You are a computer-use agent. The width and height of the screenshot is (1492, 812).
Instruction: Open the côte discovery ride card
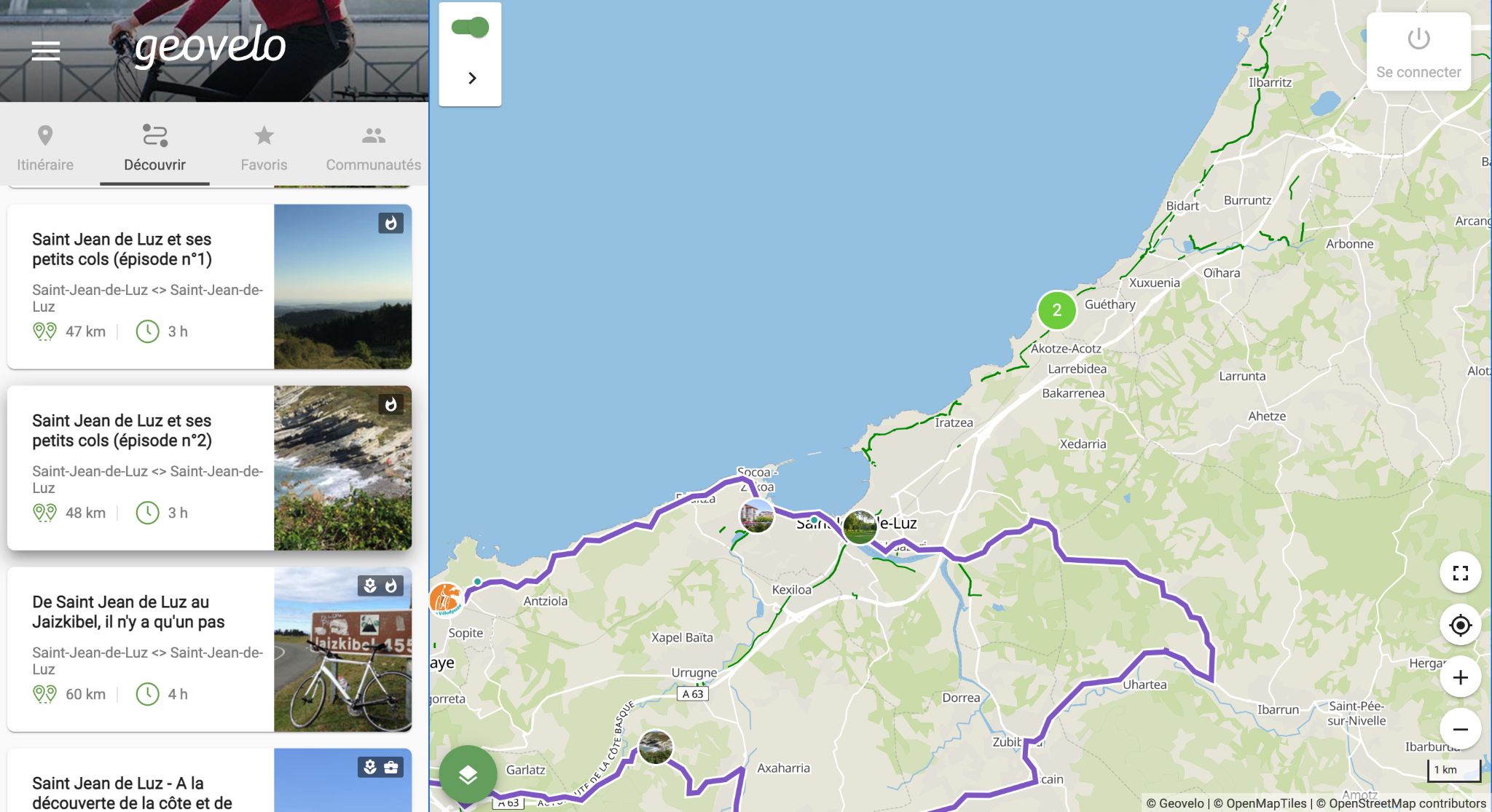(x=209, y=780)
